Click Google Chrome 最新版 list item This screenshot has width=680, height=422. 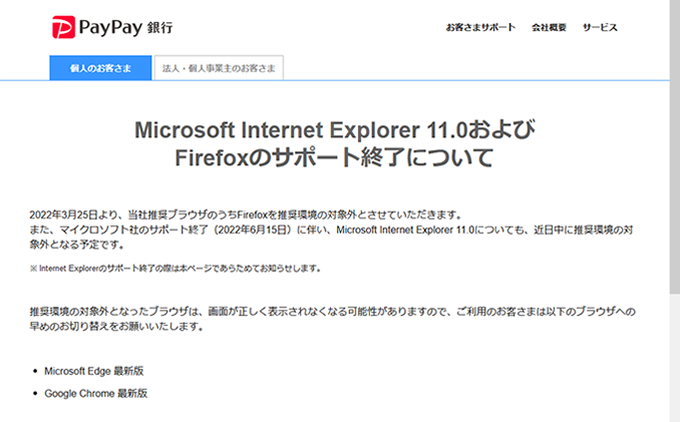pos(96,393)
